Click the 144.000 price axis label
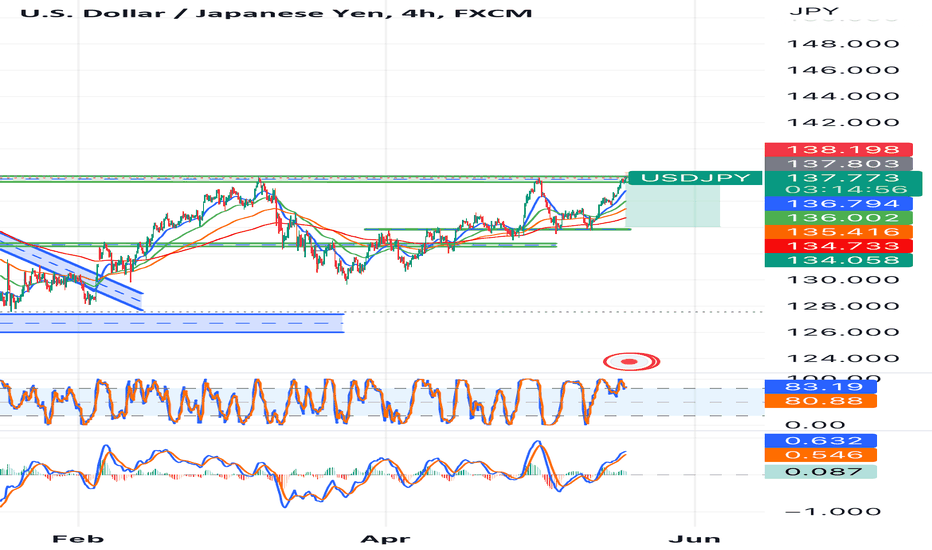Viewport: 932px width, 550px height. point(842,96)
